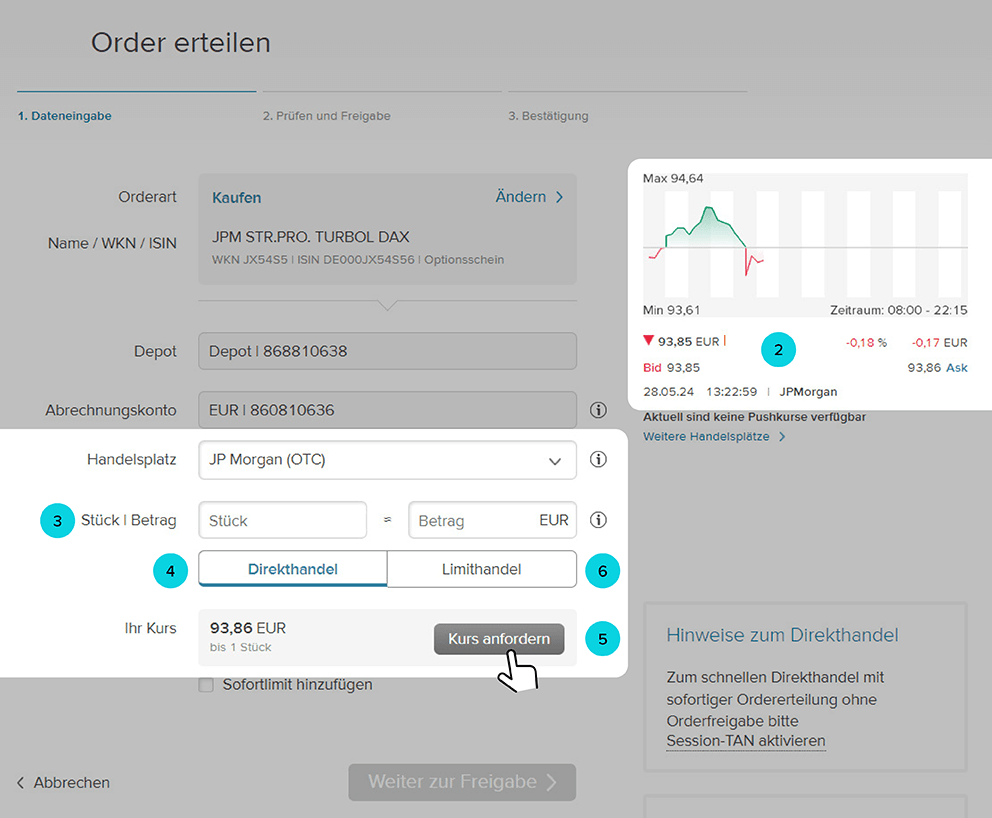Click the blue marker 5 near Kurs anfordern
The image size is (992, 818).
(602, 638)
